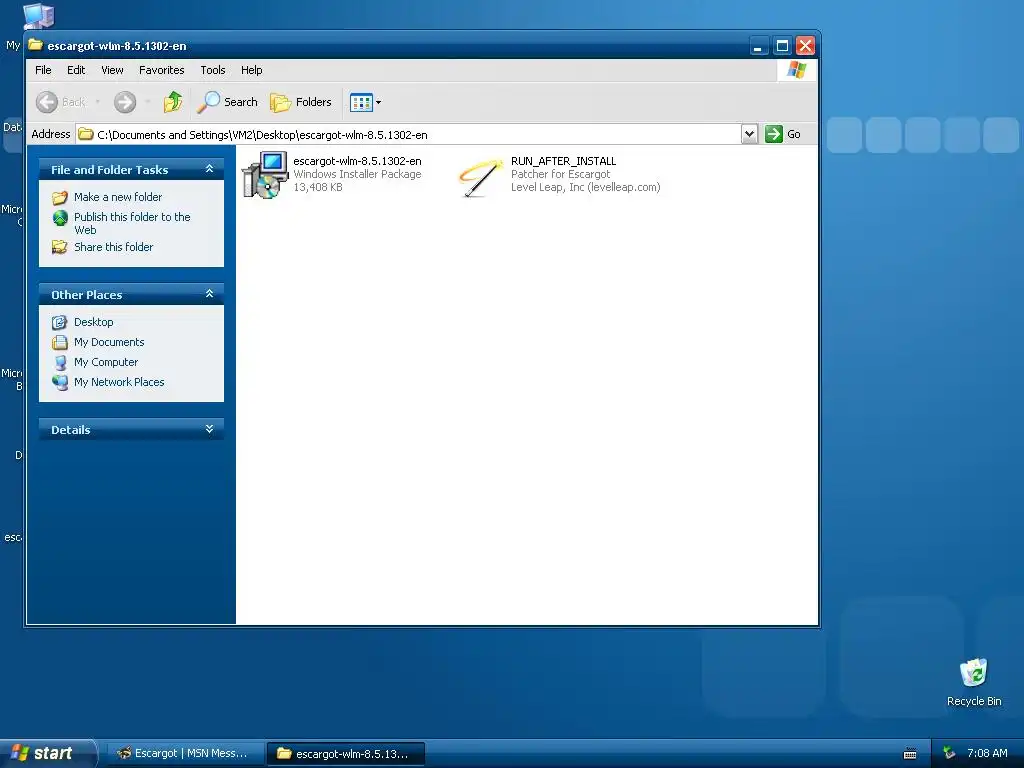The image size is (1024, 768).
Task: Expand the Details panel
Action: click(x=210, y=429)
